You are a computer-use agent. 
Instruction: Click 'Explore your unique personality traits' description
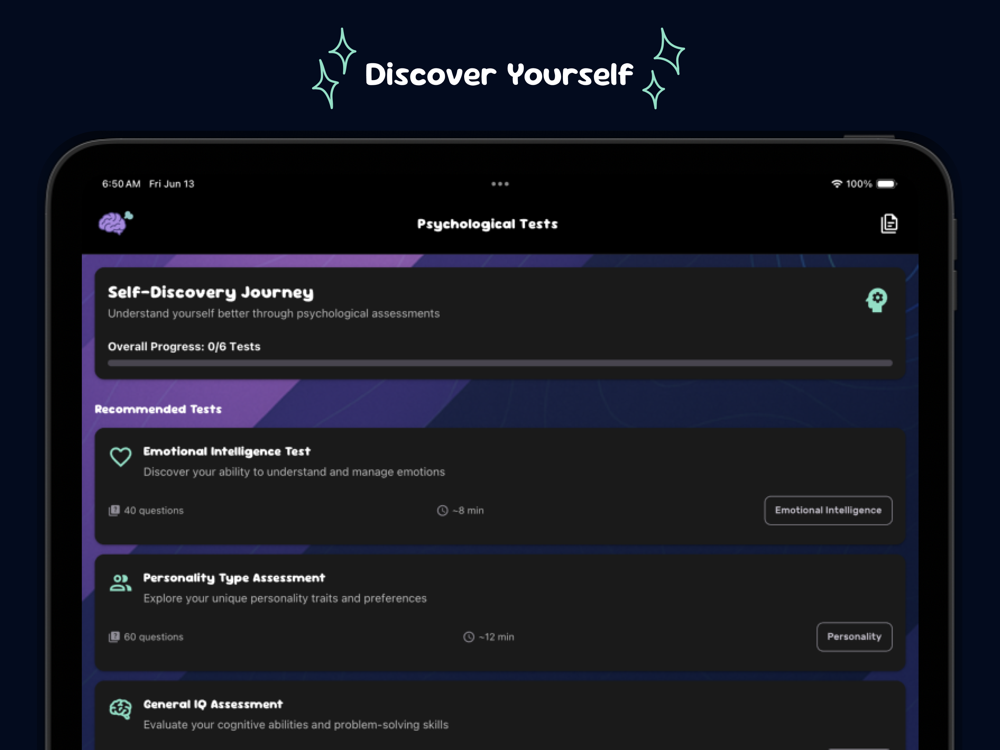click(285, 598)
